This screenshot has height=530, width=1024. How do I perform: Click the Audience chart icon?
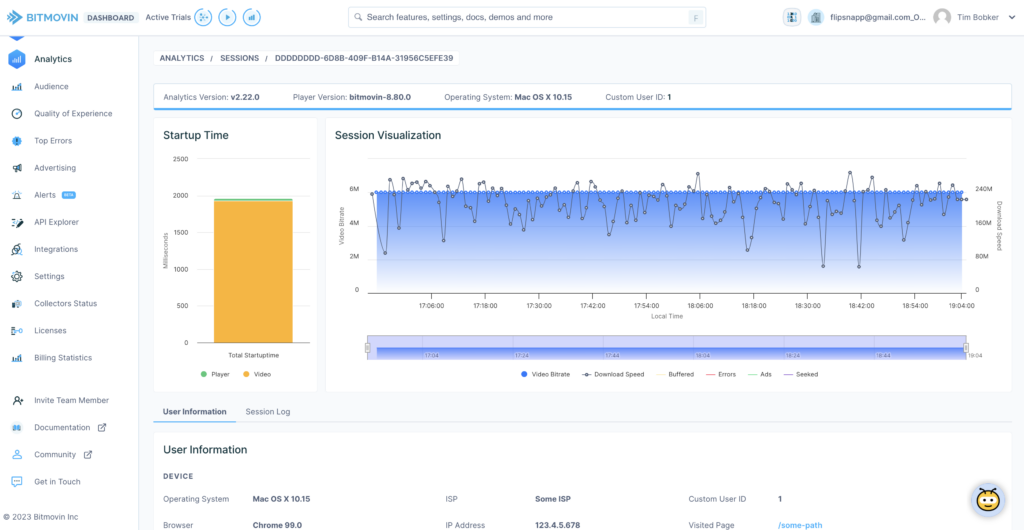[x=17, y=87]
